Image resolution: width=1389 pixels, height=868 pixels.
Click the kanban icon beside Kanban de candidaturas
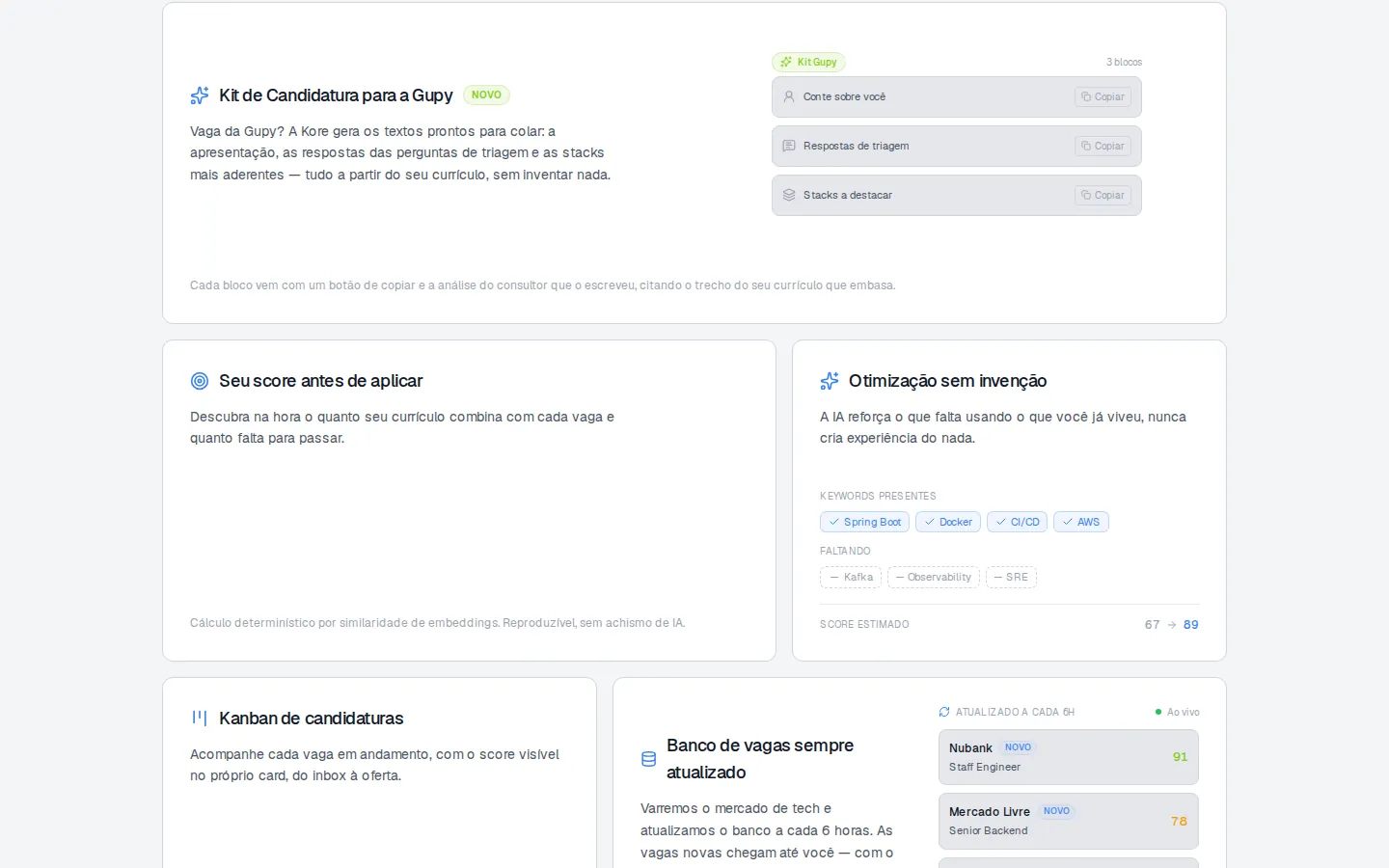pyautogui.click(x=200, y=719)
